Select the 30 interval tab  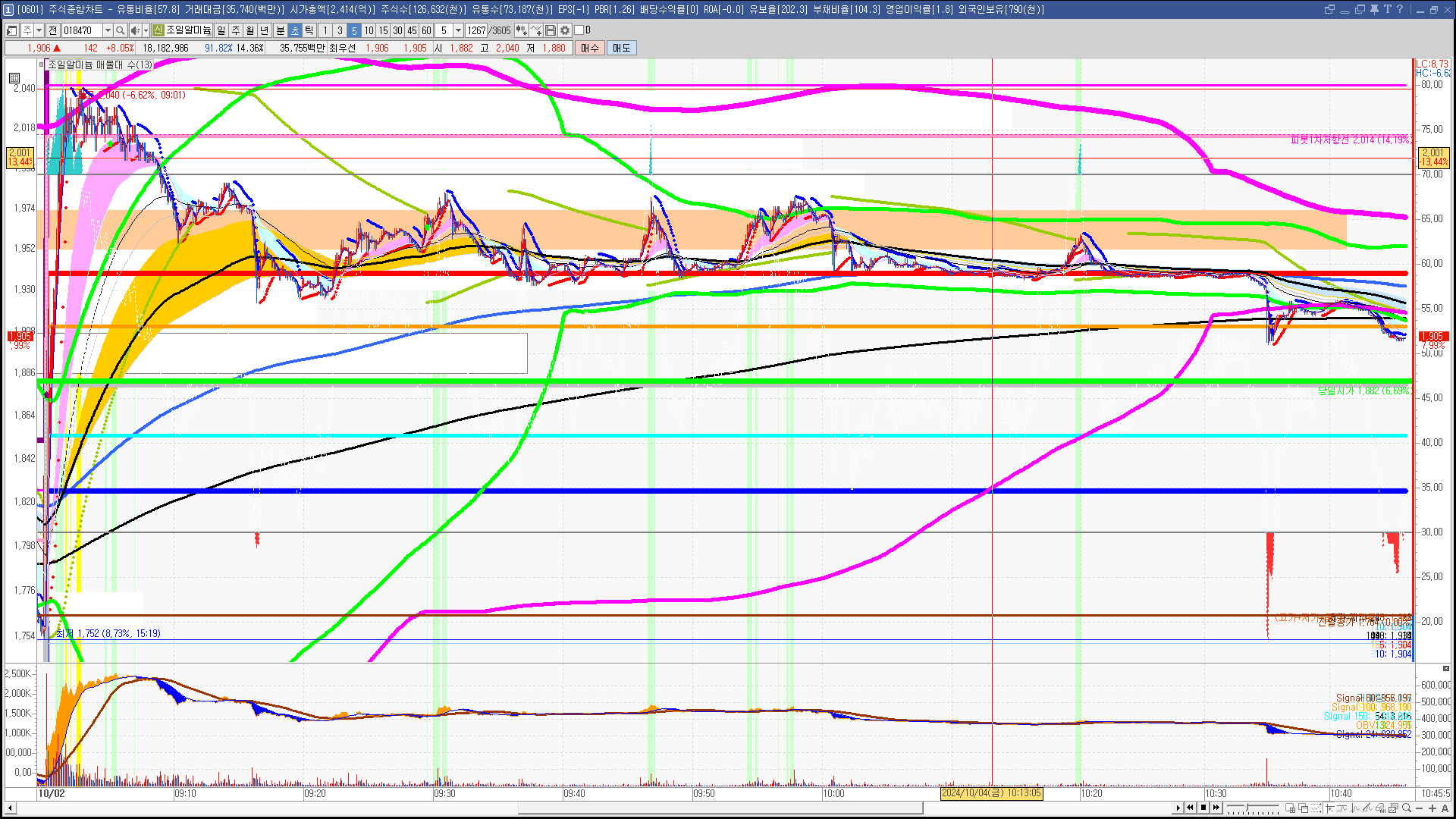[x=397, y=30]
